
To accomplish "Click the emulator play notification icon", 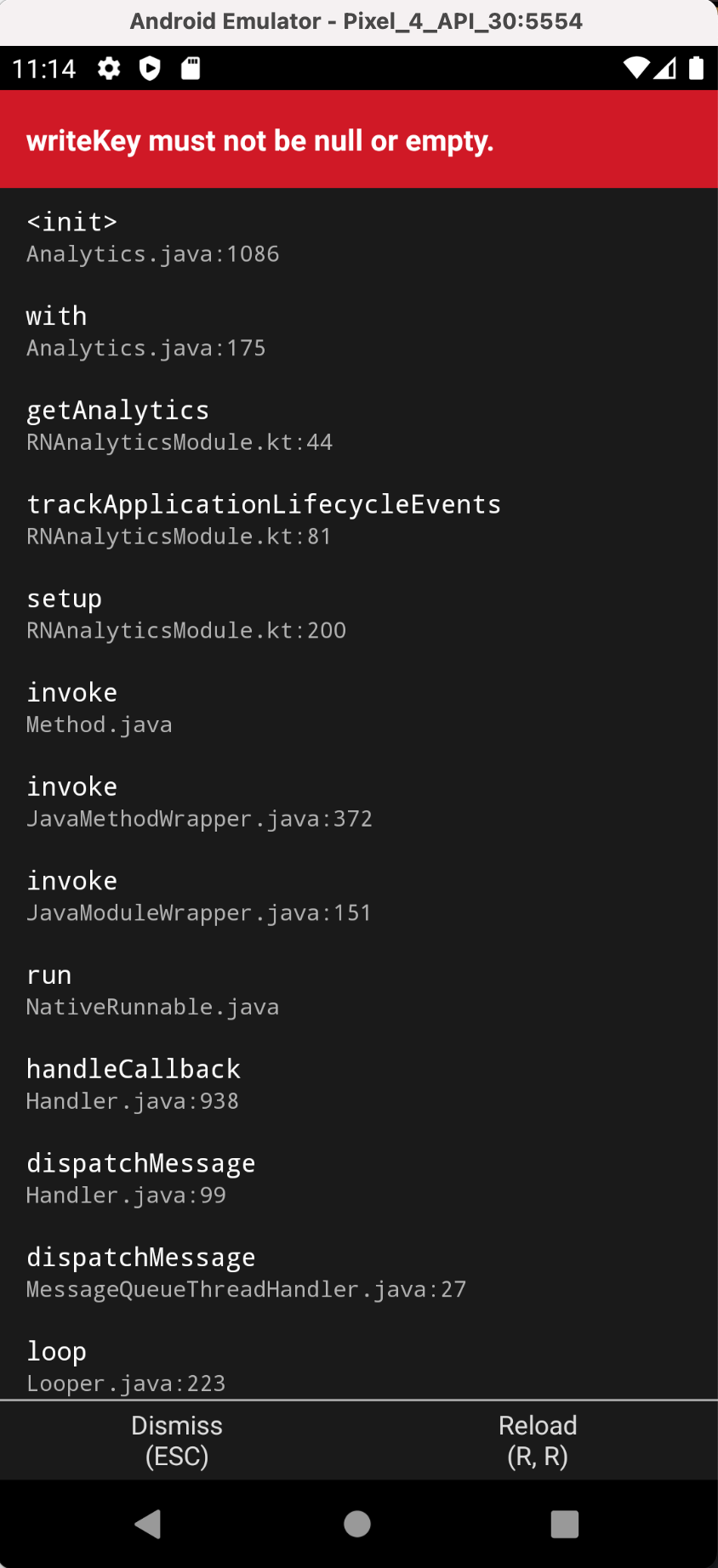I will 150,69.
